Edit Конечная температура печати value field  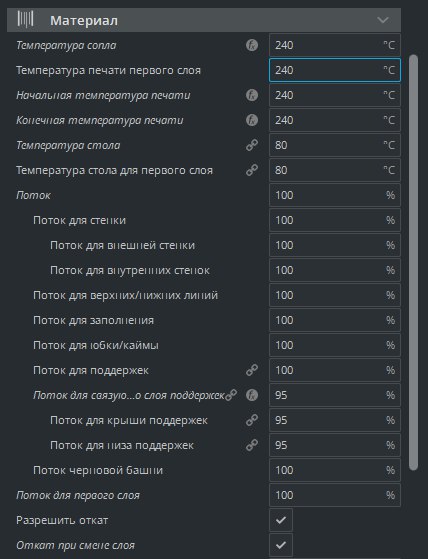335,120
